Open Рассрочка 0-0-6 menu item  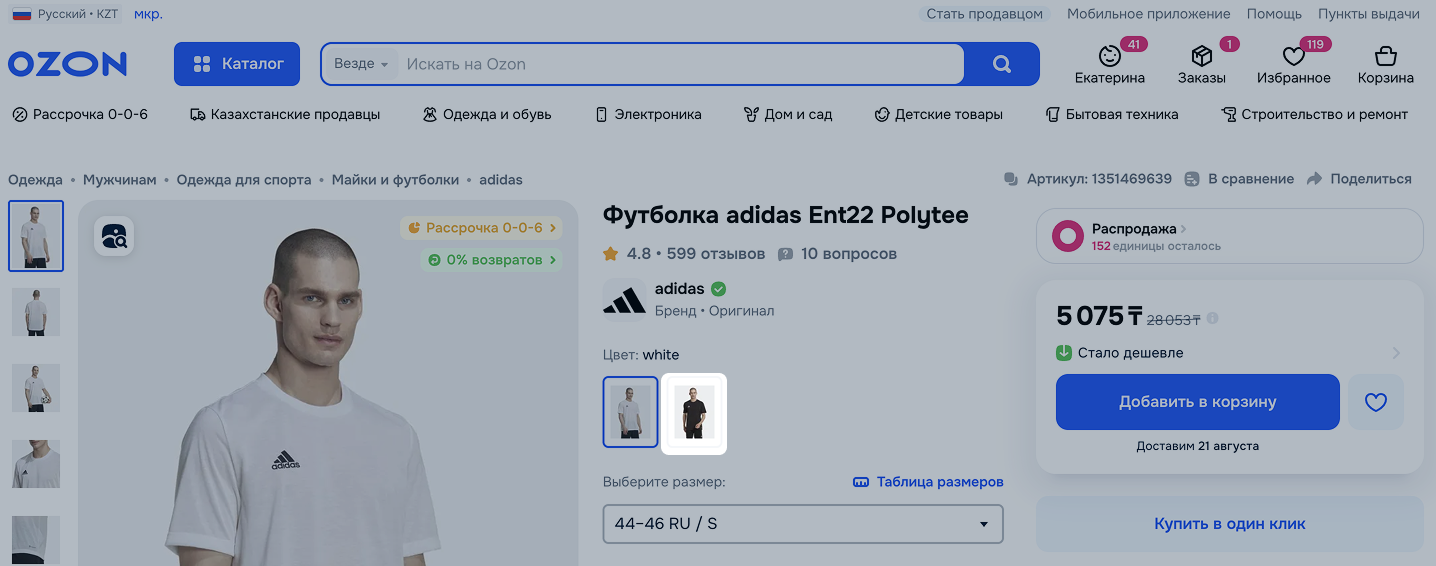coord(80,114)
